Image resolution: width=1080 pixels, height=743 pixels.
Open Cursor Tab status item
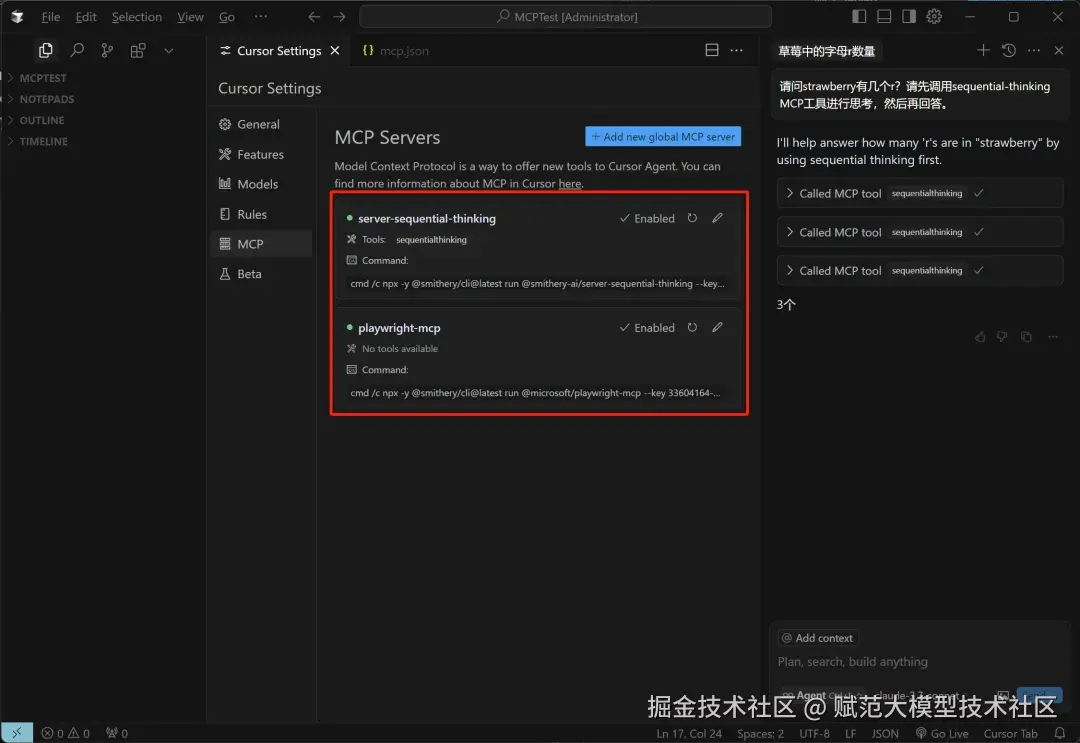[1010, 733]
